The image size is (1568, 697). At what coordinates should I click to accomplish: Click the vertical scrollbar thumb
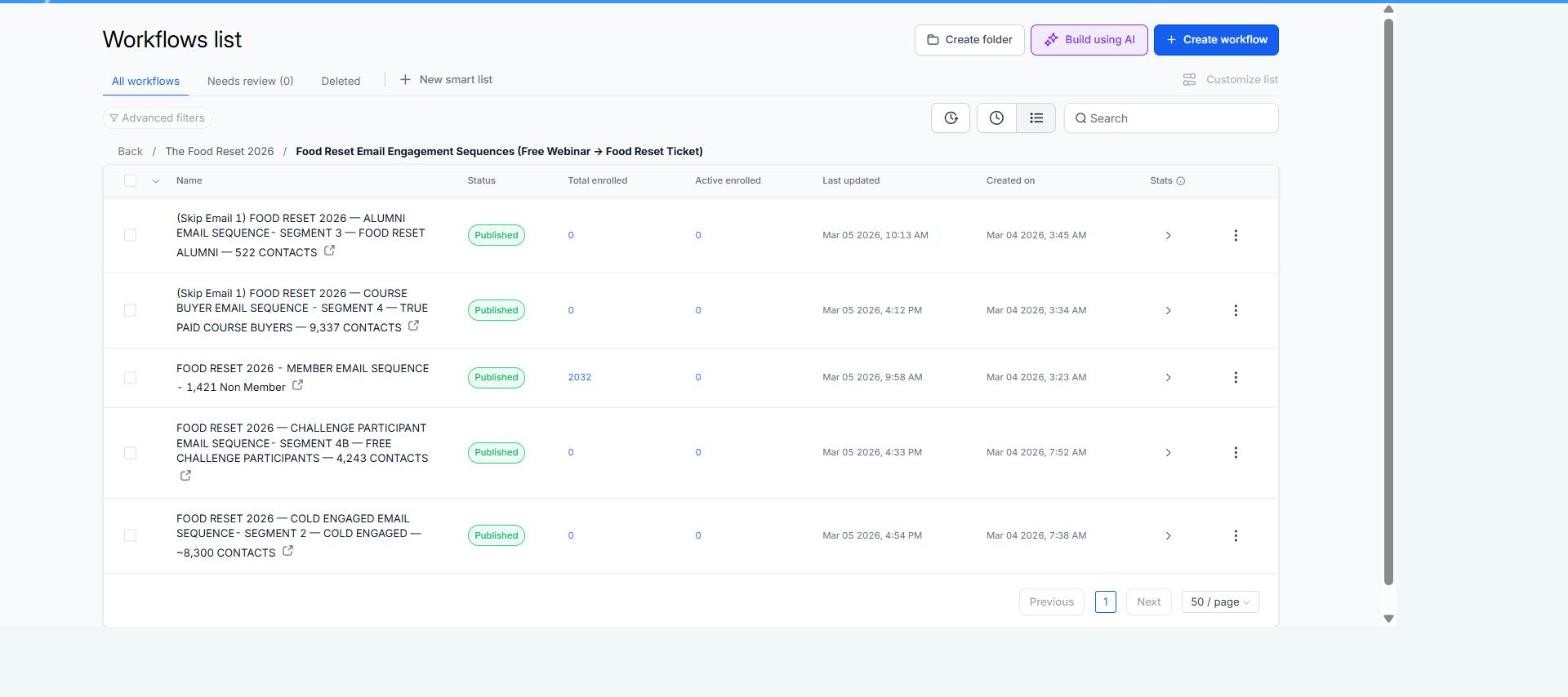point(1388,300)
